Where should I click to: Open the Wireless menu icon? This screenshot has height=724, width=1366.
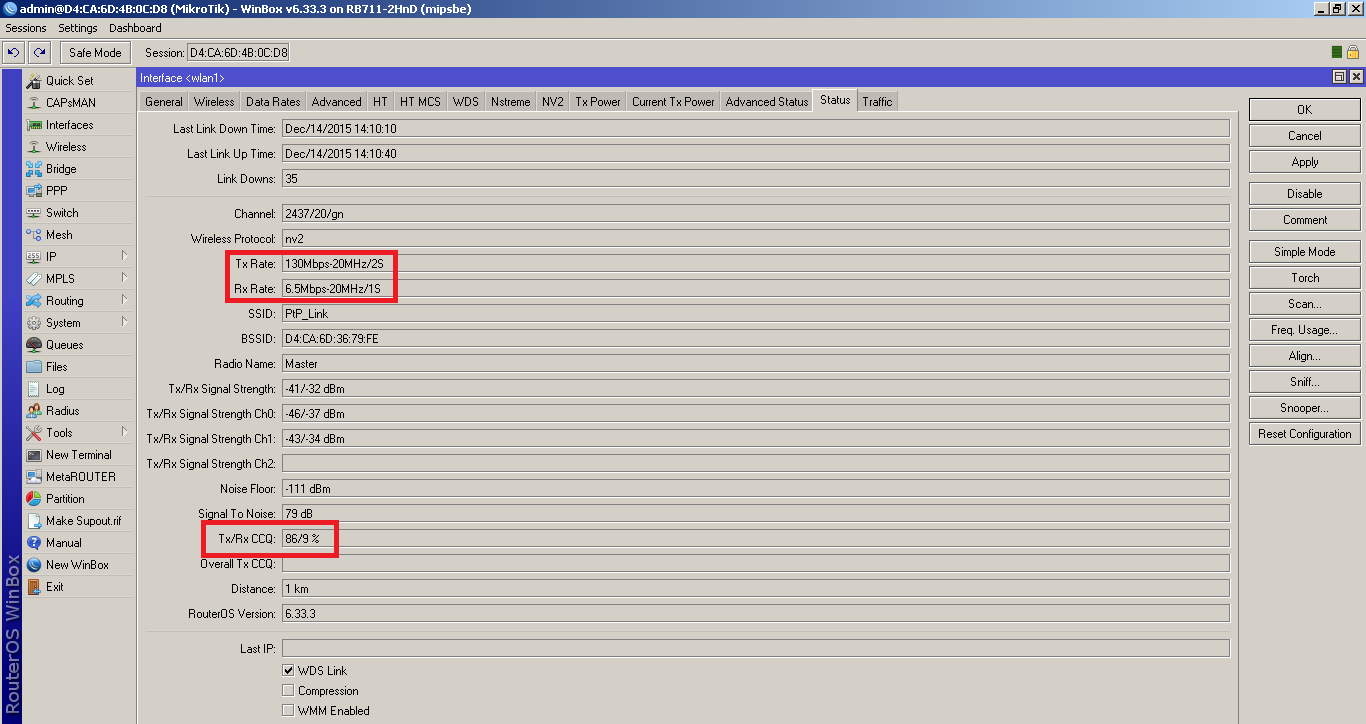(x=34, y=147)
